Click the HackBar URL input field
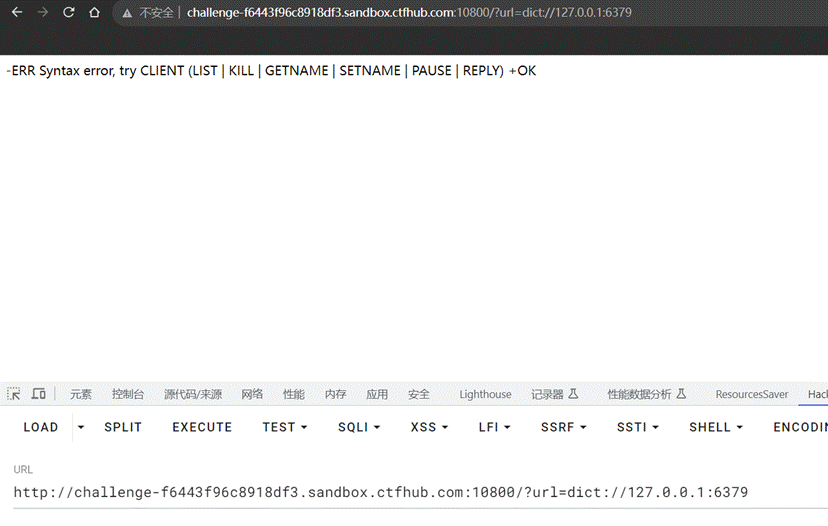828x526 pixels. coord(380,492)
